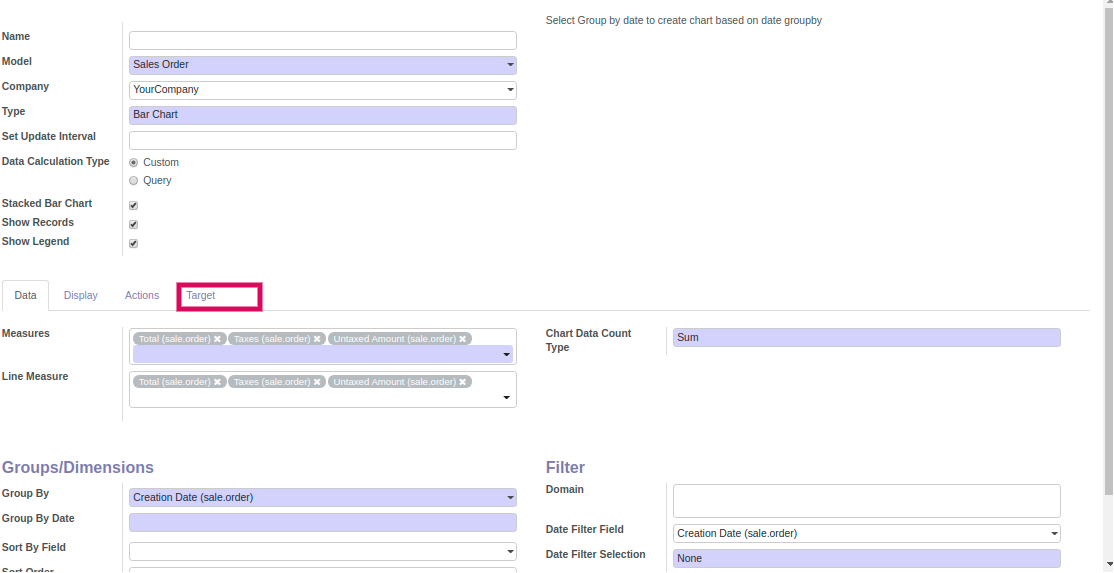This screenshot has height=573, width=1114.
Task: Remove Taxes (sale.order) tag from Measures
Action: [x=317, y=339]
